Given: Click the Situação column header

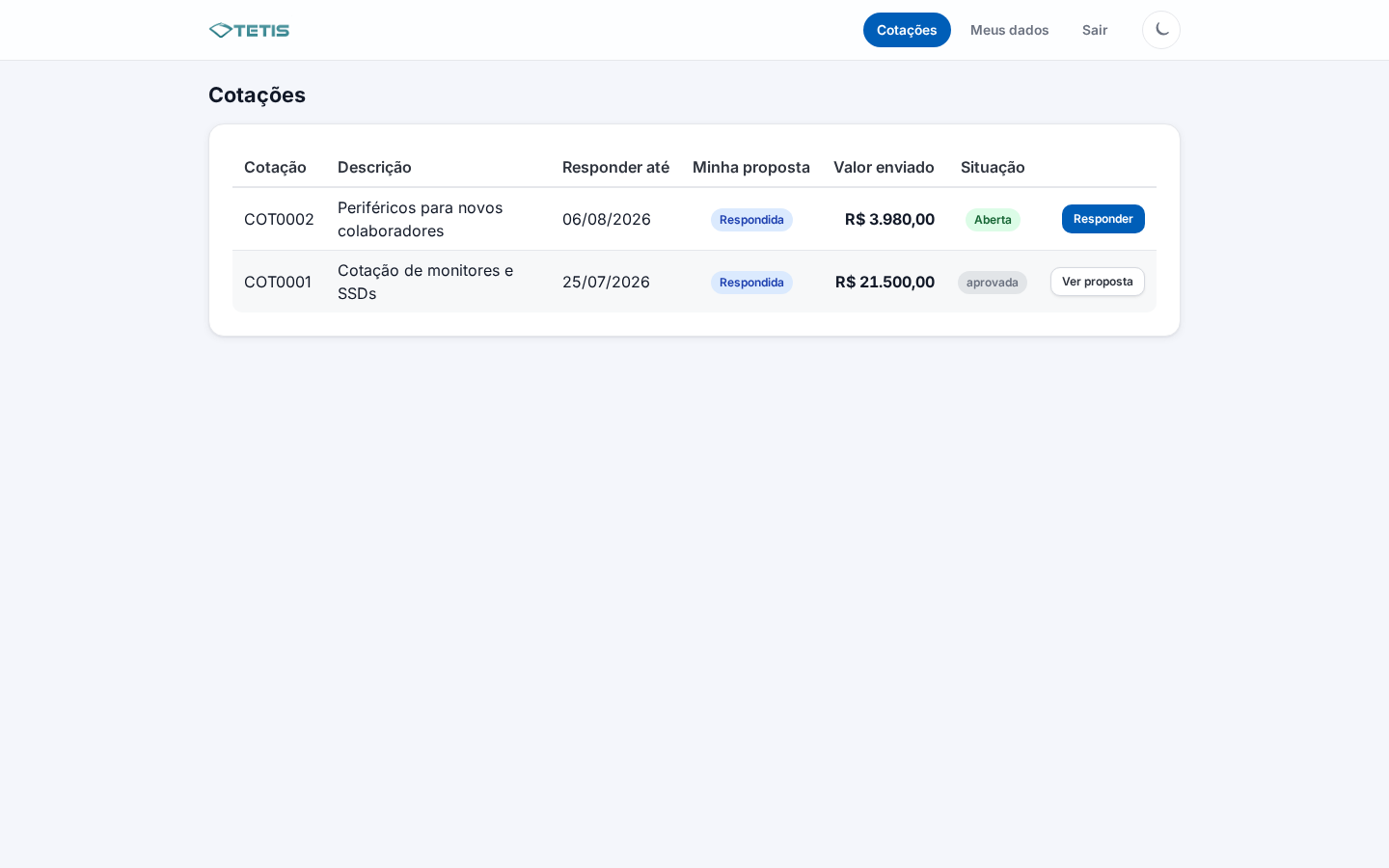Looking at the screenshot, I should pyautogui.click(x=993, y=167).
